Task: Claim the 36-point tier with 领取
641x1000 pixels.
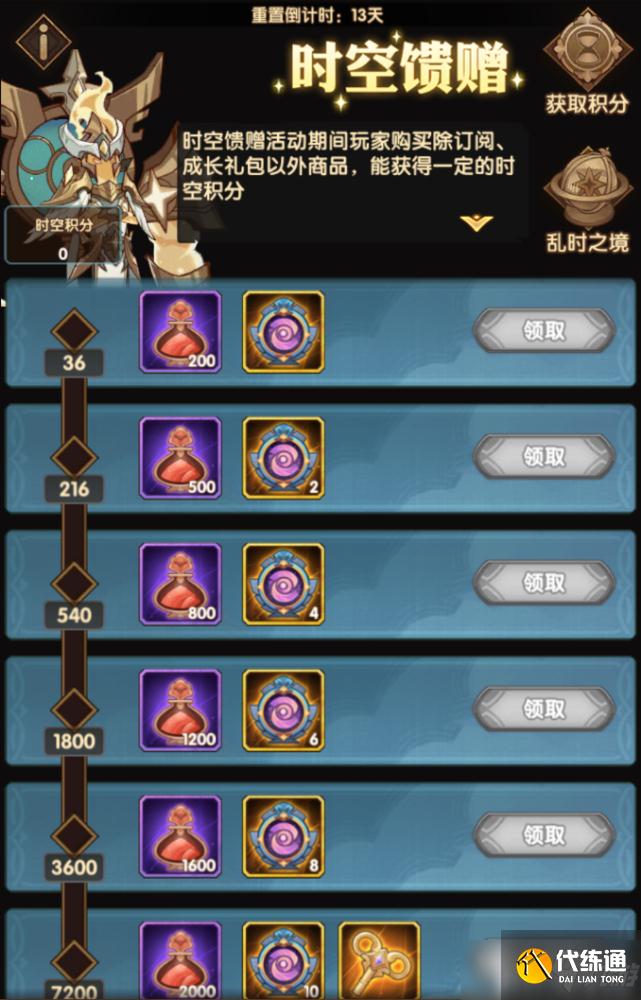Action: point(544,330)
